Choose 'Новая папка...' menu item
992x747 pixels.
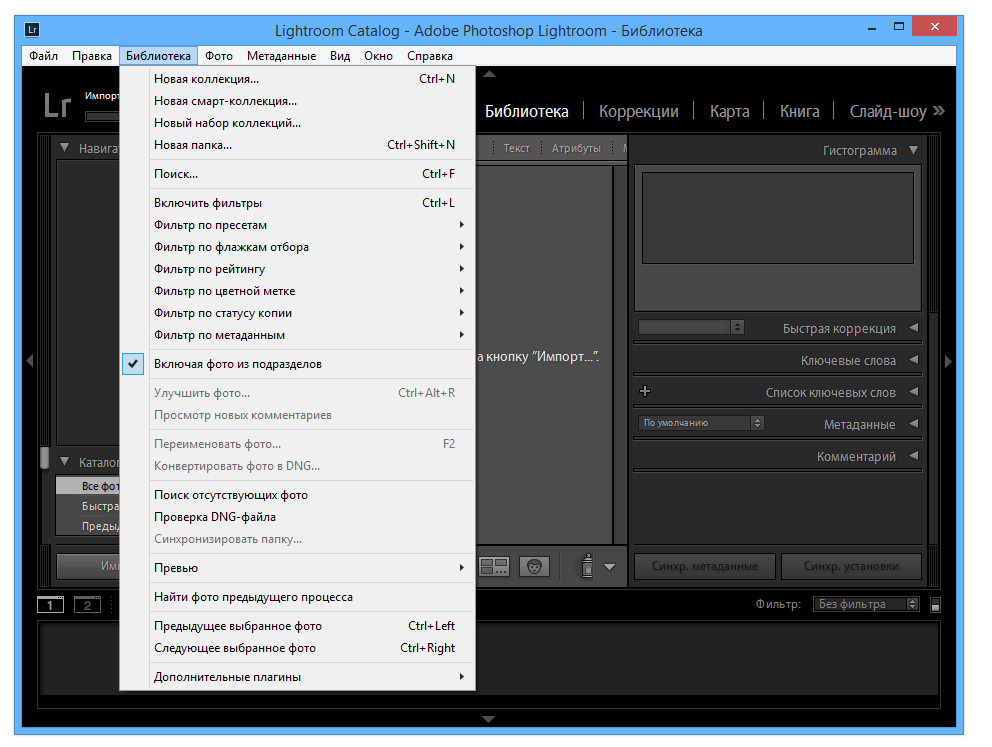pos(297,145)
